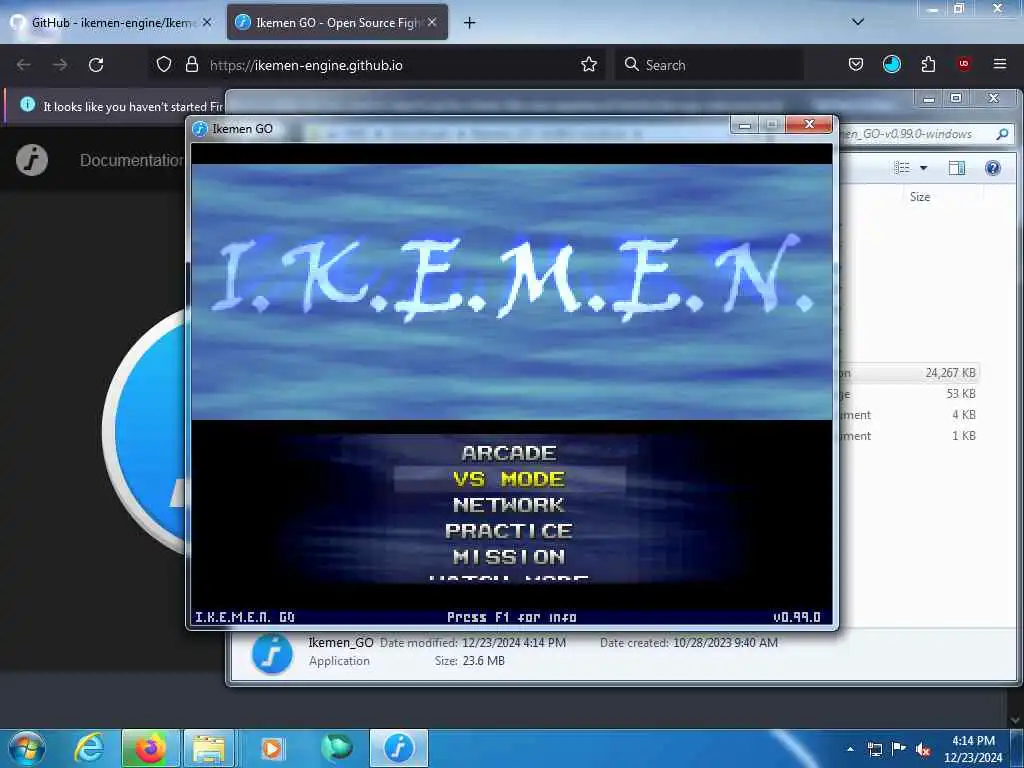Screen dimensions: 1024x768
Task: Switch to Ikemen GO in the taskbar
Action: 399,748
